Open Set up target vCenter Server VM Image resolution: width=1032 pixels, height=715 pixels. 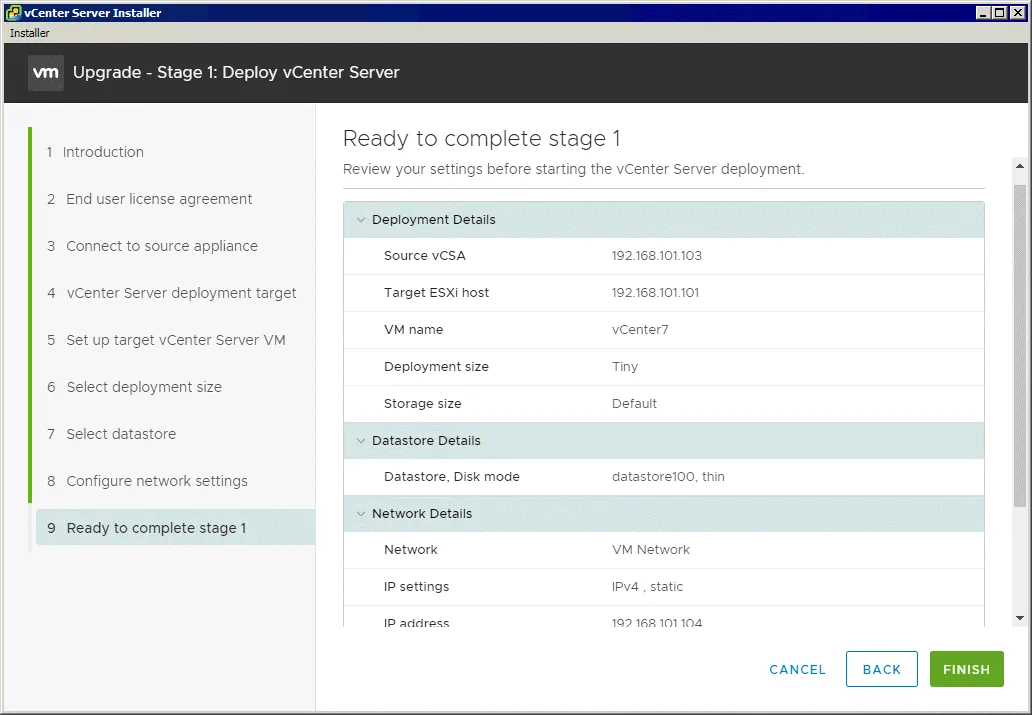(x=176, y=340)
